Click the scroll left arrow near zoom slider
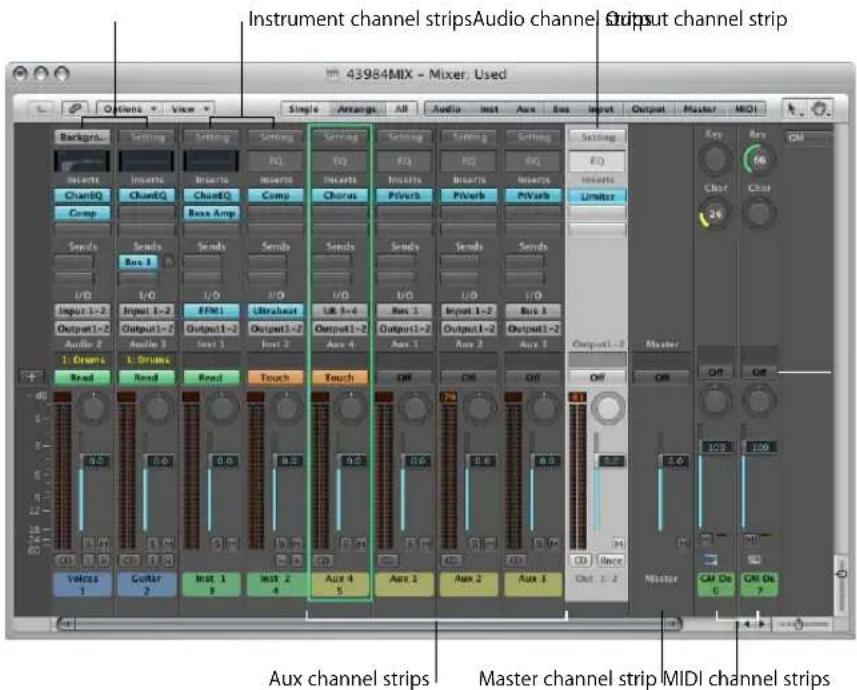857x690 pixels. click(746, 624)
